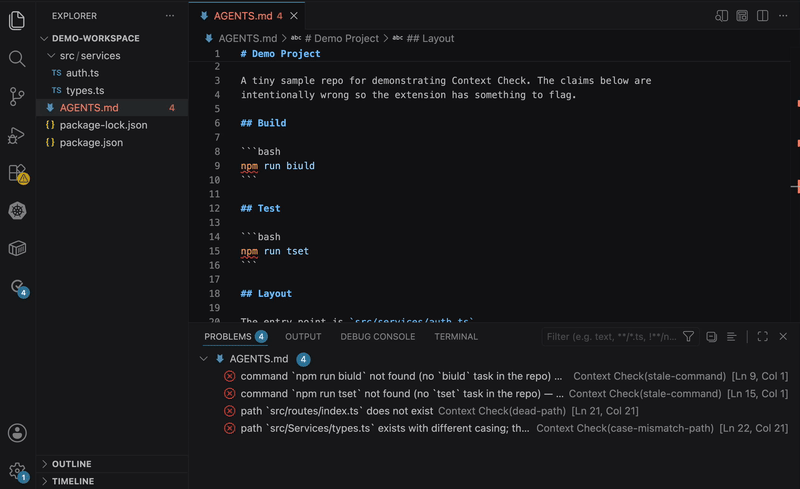Open the Explorer view in activity bar
The image size is (800, 489).
(x=17, y=20)
